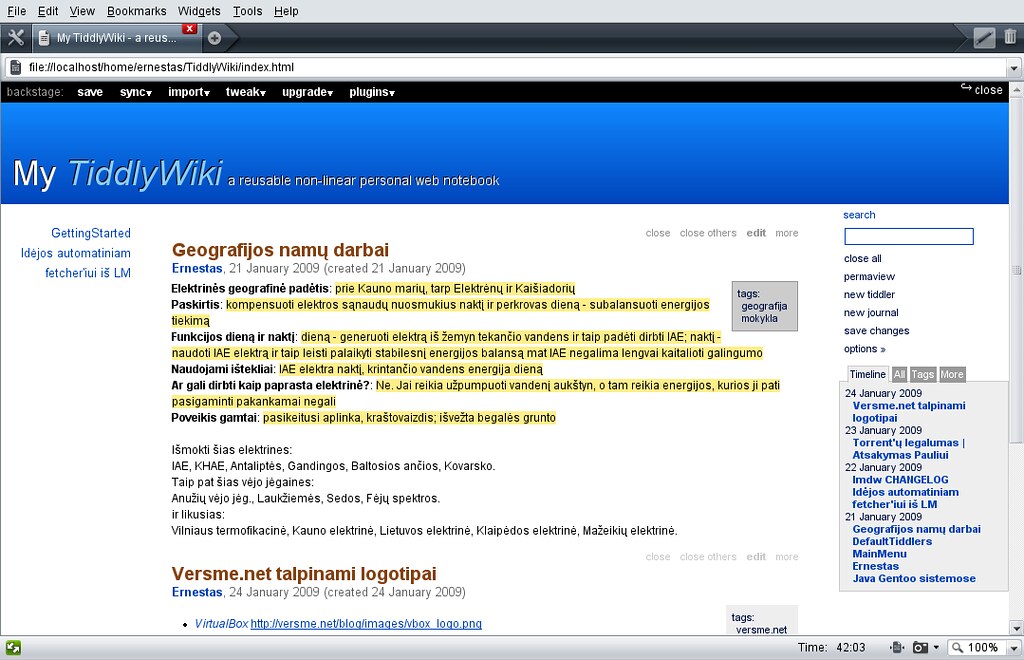Viewport: 1024px width, 660px height.
Task: Click close all in sidebar
Action: pos(862,259)
